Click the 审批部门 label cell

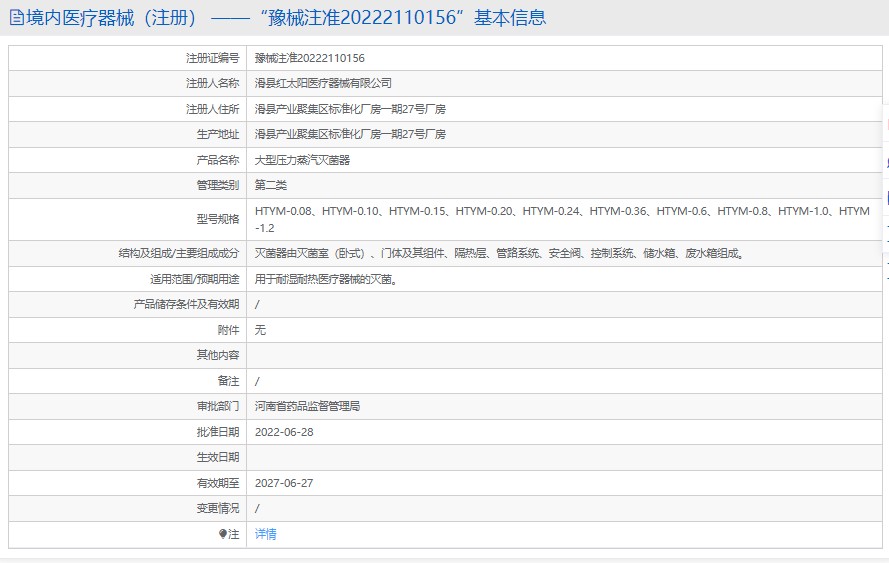coord(128,407)
